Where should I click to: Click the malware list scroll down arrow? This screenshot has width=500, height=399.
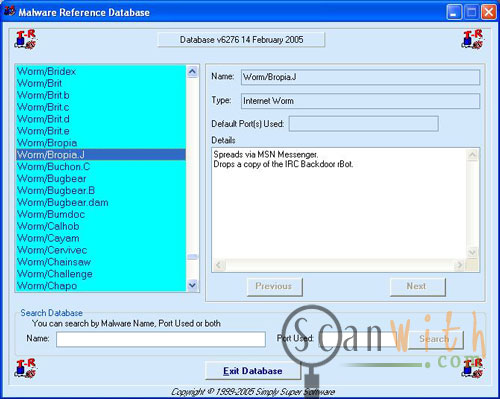tap(192, 285)
